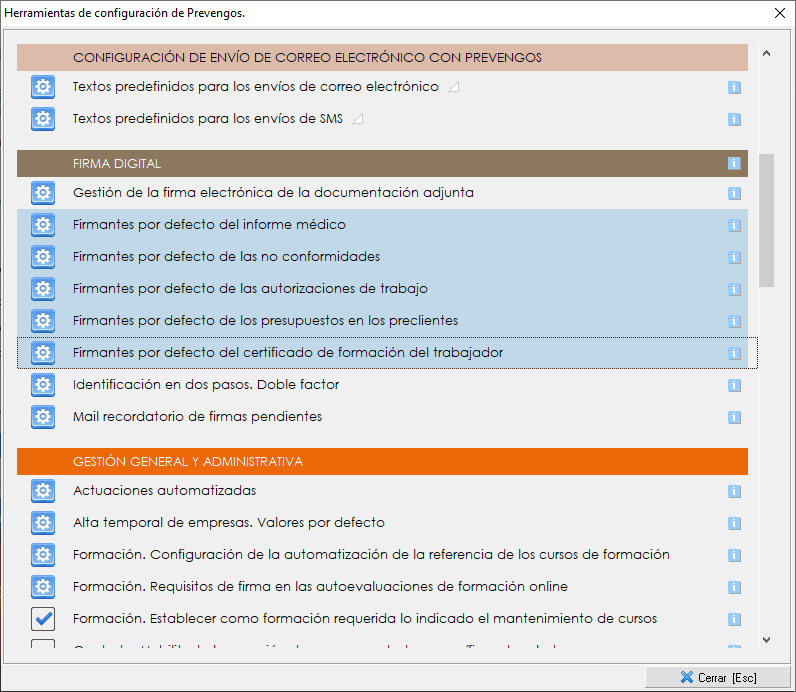Viewport: 796px width, 692px height.
Task: Click gear icon beside Identificación en dos pasos
Action: click(42, 385)
